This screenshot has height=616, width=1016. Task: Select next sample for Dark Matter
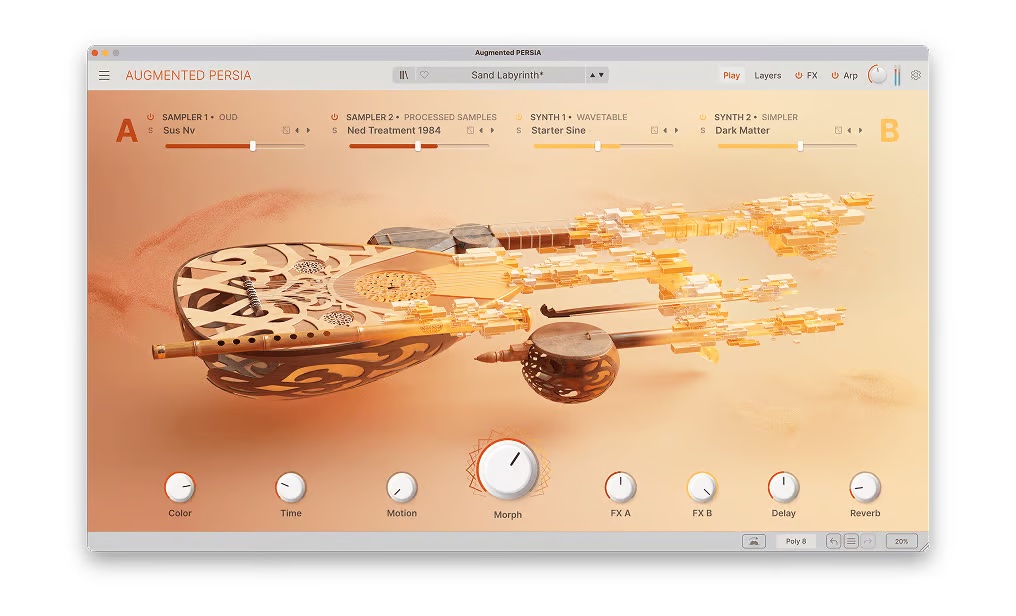860,131
